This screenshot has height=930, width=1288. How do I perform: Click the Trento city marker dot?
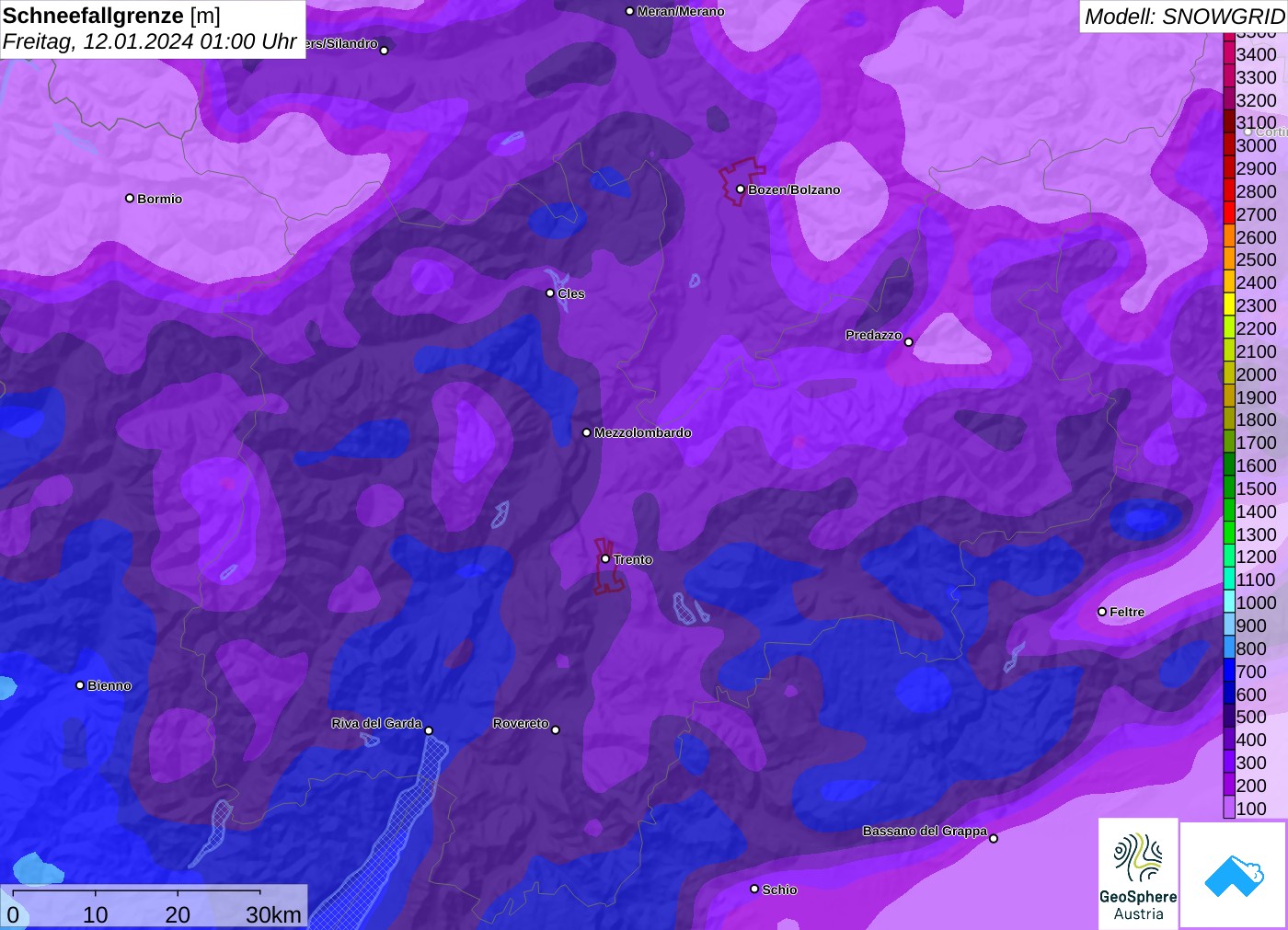[605, 558]
